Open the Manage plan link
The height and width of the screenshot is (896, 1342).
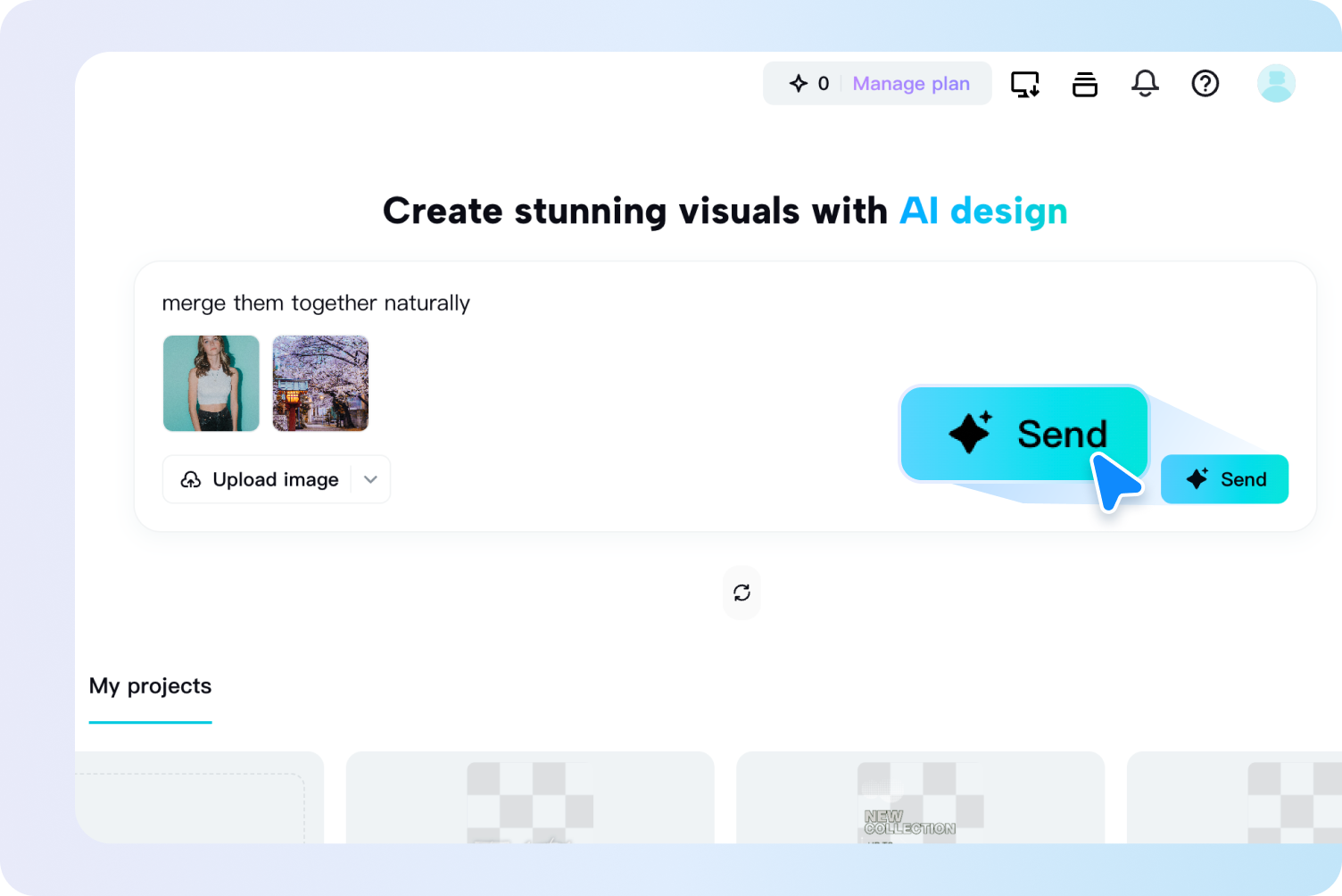910,84
